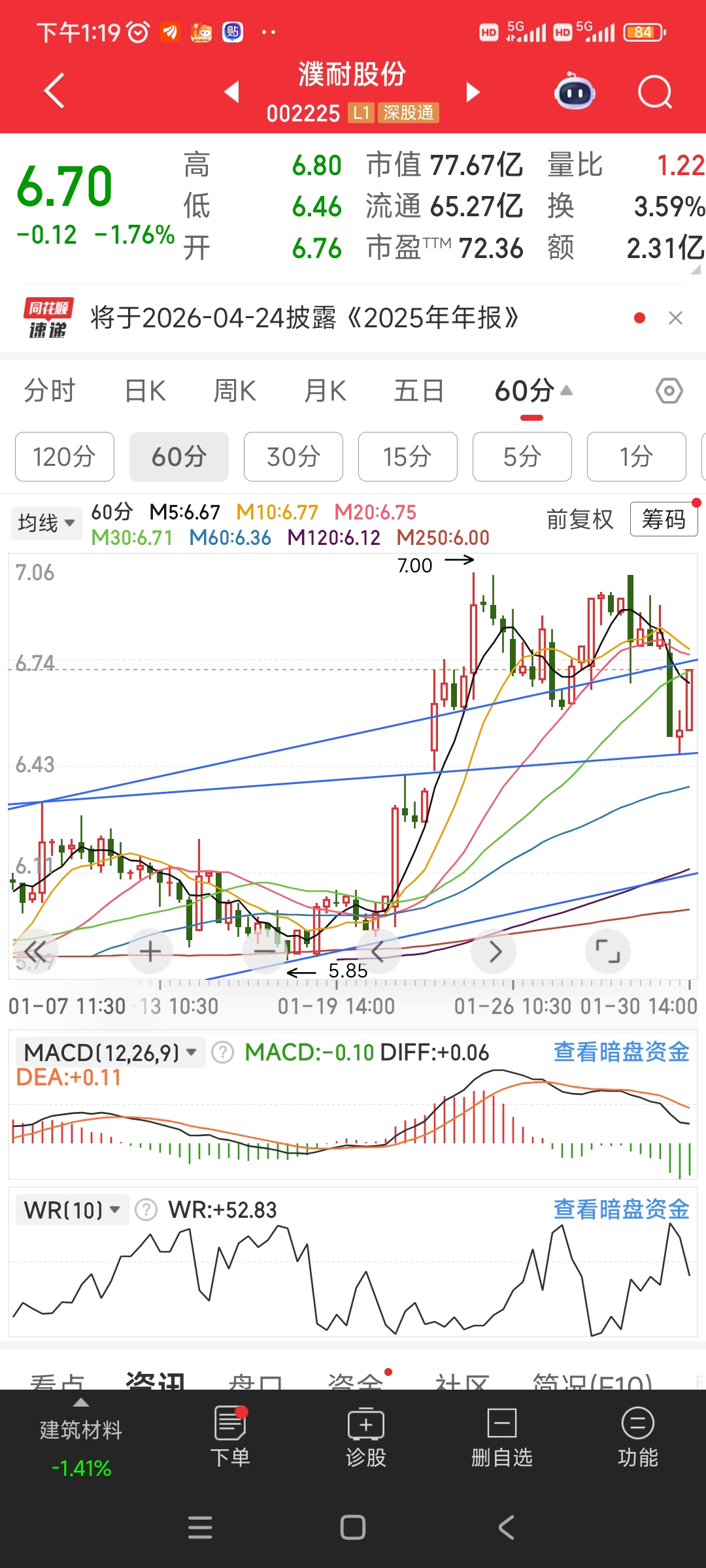Go to next stock with right triangle

tap(473, 91)
